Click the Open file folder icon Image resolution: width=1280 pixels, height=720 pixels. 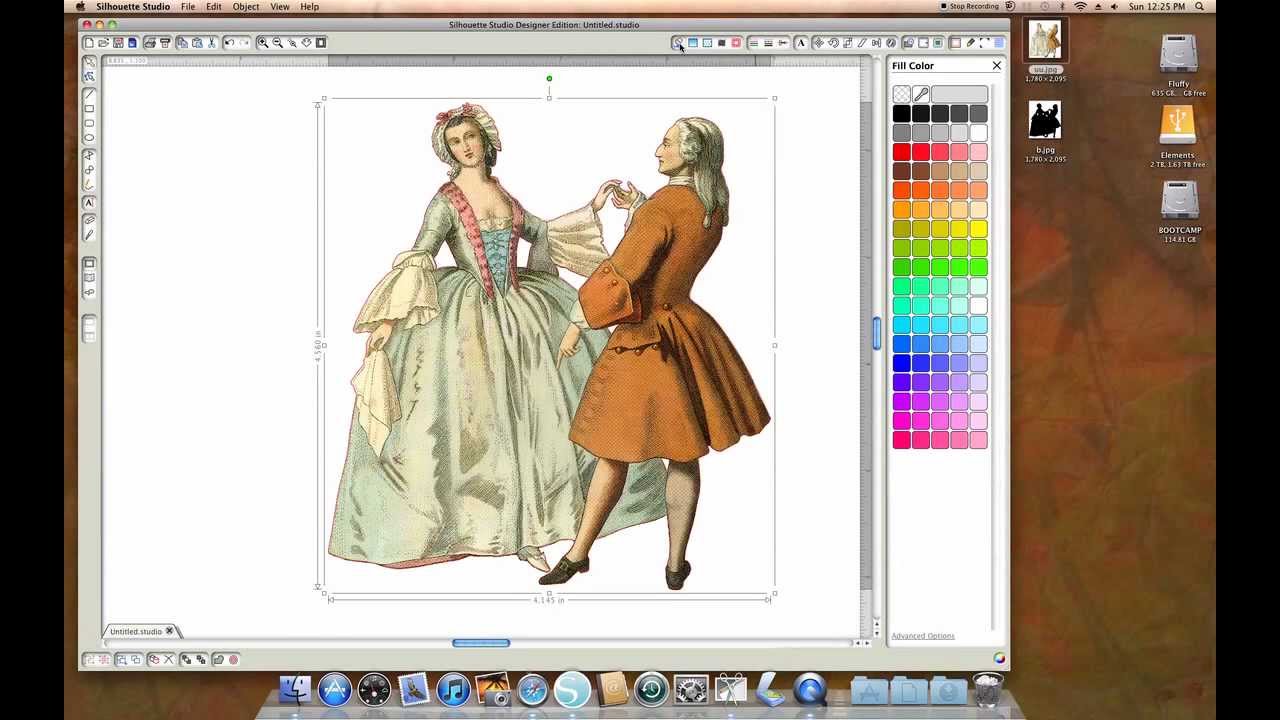(103, 42)
